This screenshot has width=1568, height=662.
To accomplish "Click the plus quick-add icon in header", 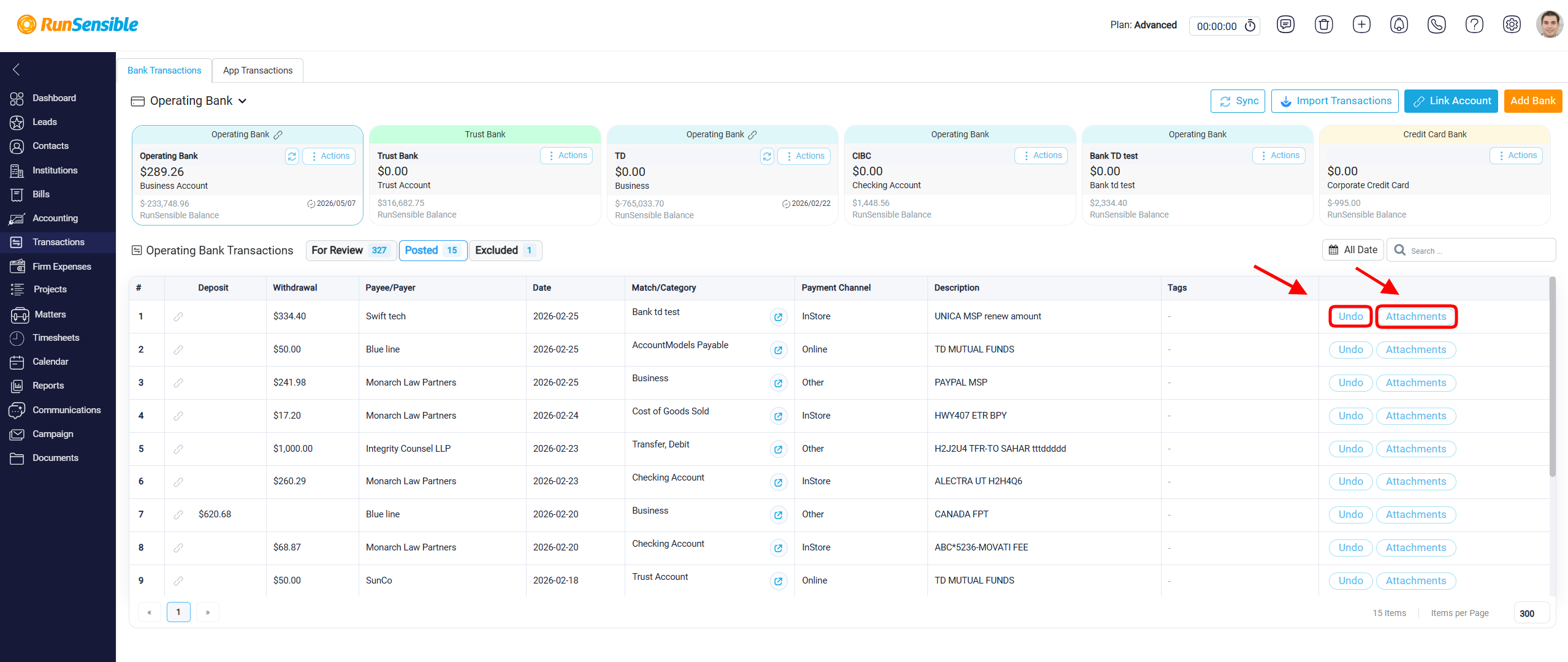I will pos(1361,25).
